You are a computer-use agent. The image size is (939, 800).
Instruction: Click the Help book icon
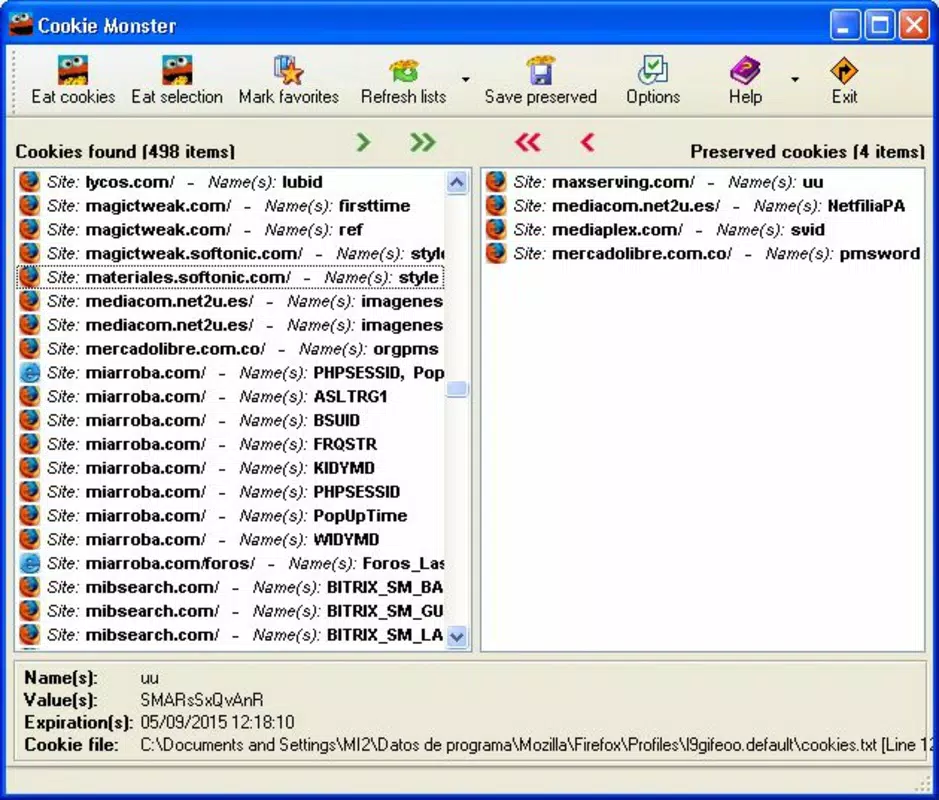tap(745, 70)
